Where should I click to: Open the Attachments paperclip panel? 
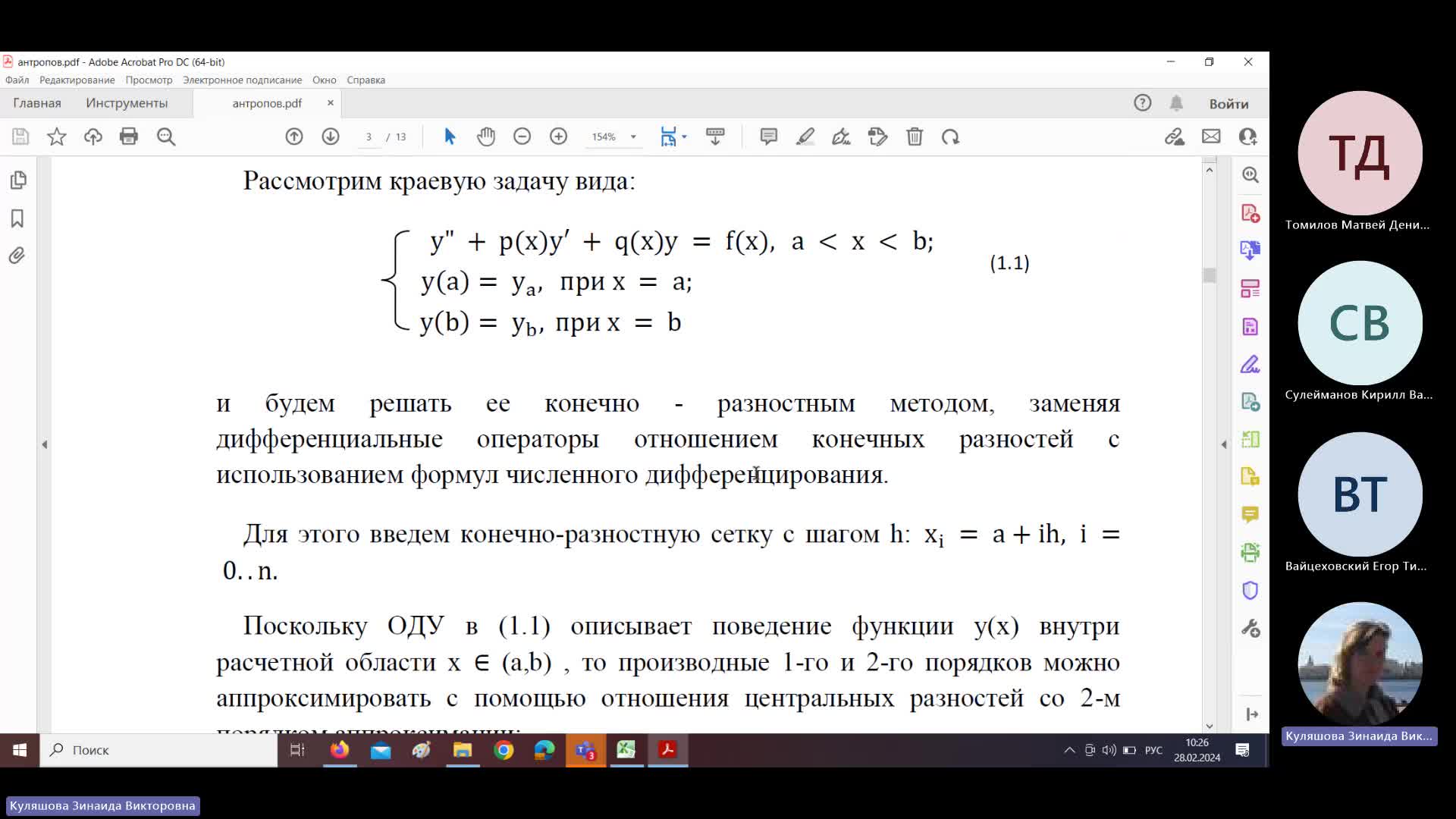coord(17,256)
